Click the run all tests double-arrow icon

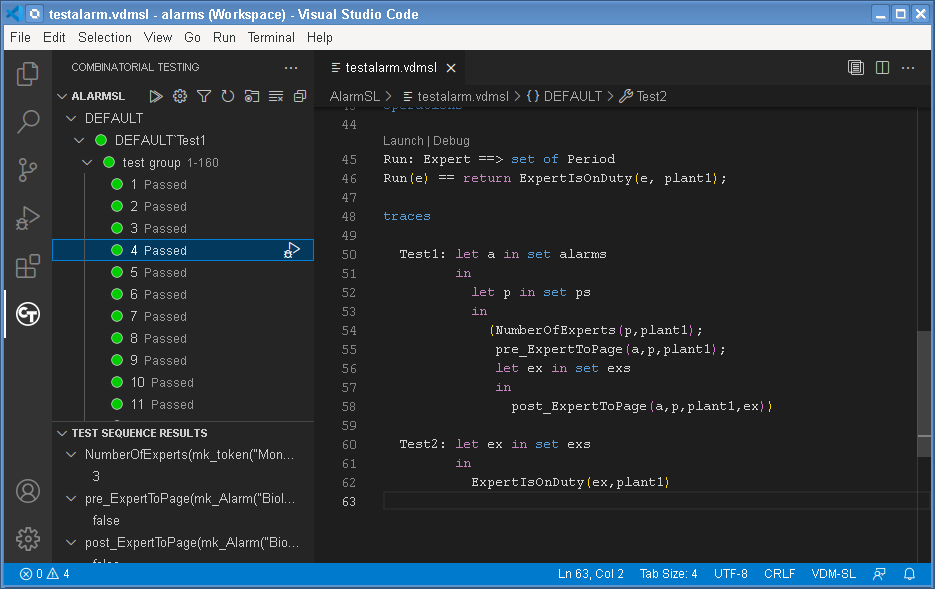(x=156, y=96)
